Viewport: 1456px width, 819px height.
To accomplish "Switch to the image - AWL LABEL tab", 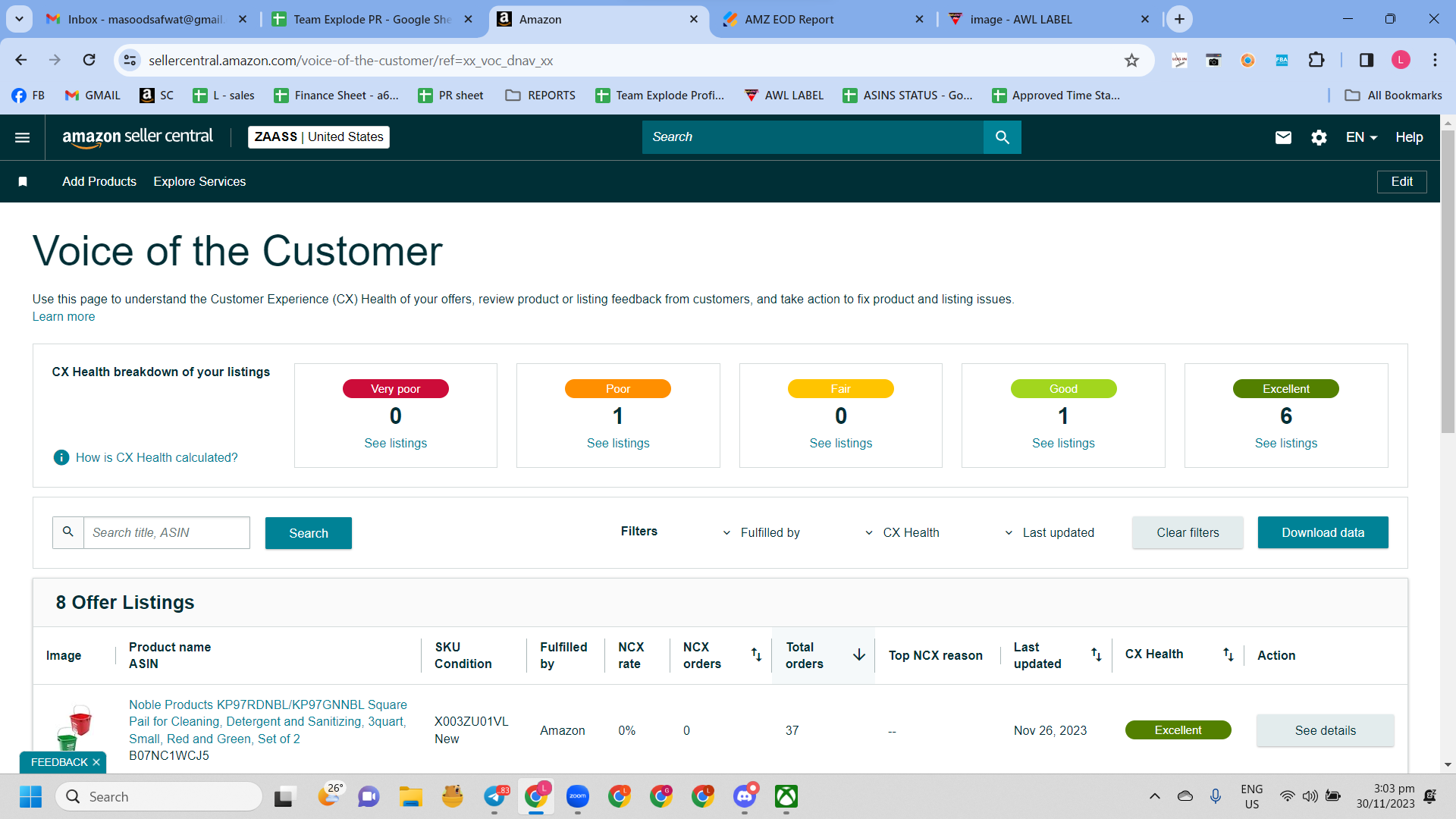I will click(1049, 19).
